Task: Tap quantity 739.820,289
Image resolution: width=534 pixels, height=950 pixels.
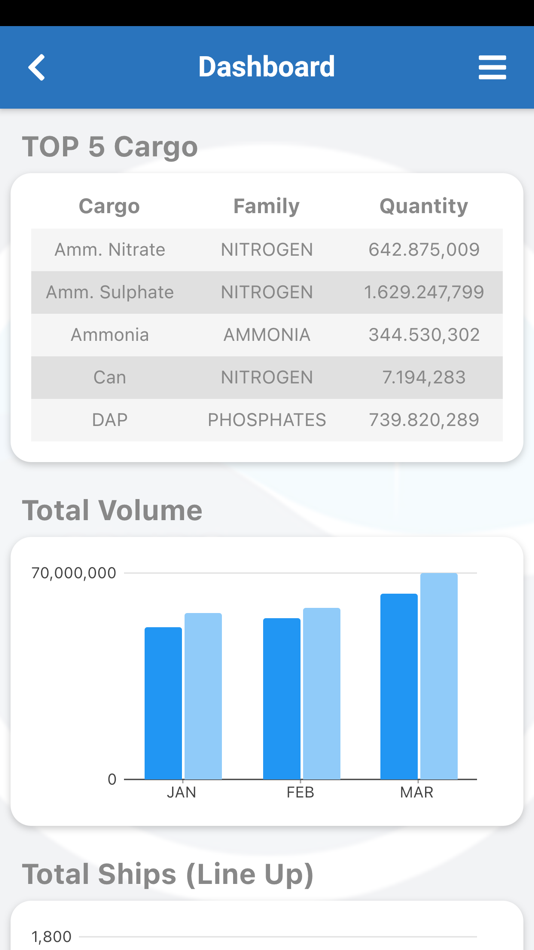Action: click(424, 419)
